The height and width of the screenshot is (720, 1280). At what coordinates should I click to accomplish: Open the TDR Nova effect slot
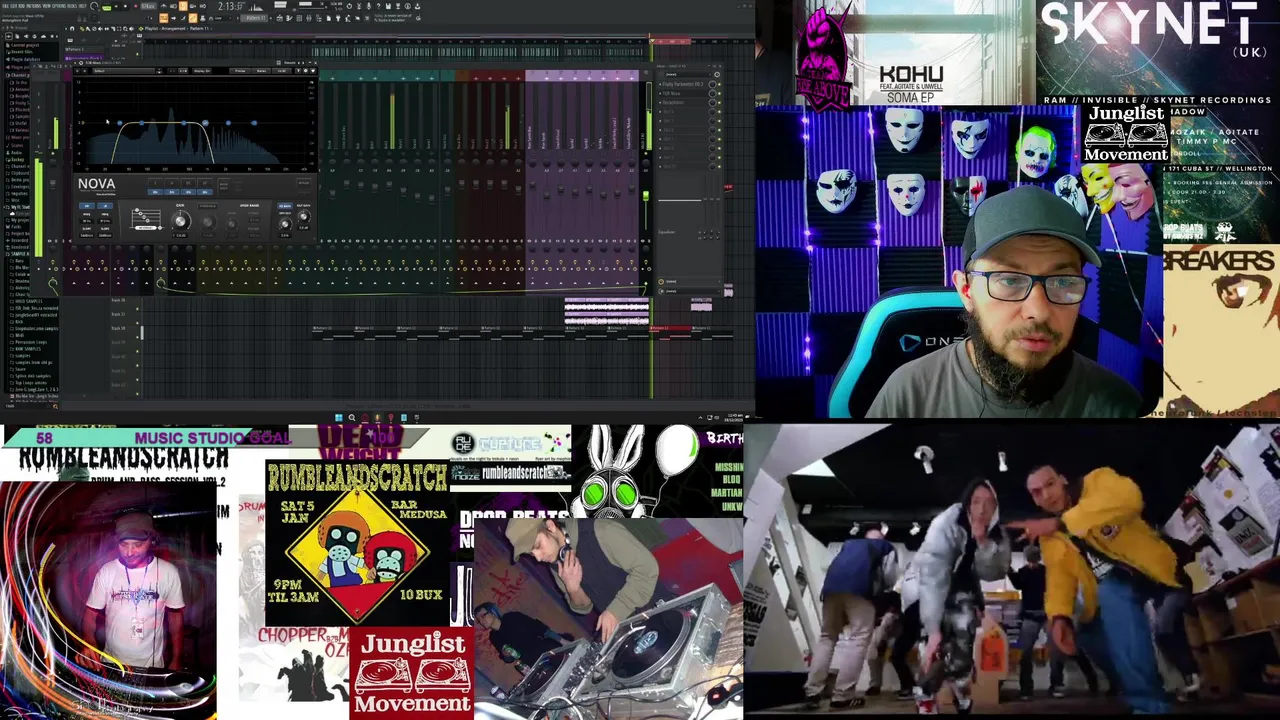683,94
